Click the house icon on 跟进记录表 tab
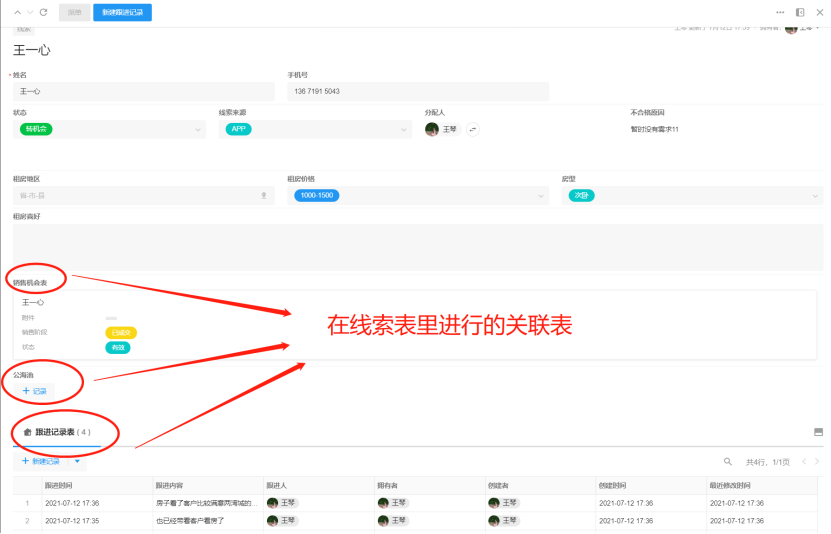The height and width of the screenshot is (534, 831). point(28,432)
